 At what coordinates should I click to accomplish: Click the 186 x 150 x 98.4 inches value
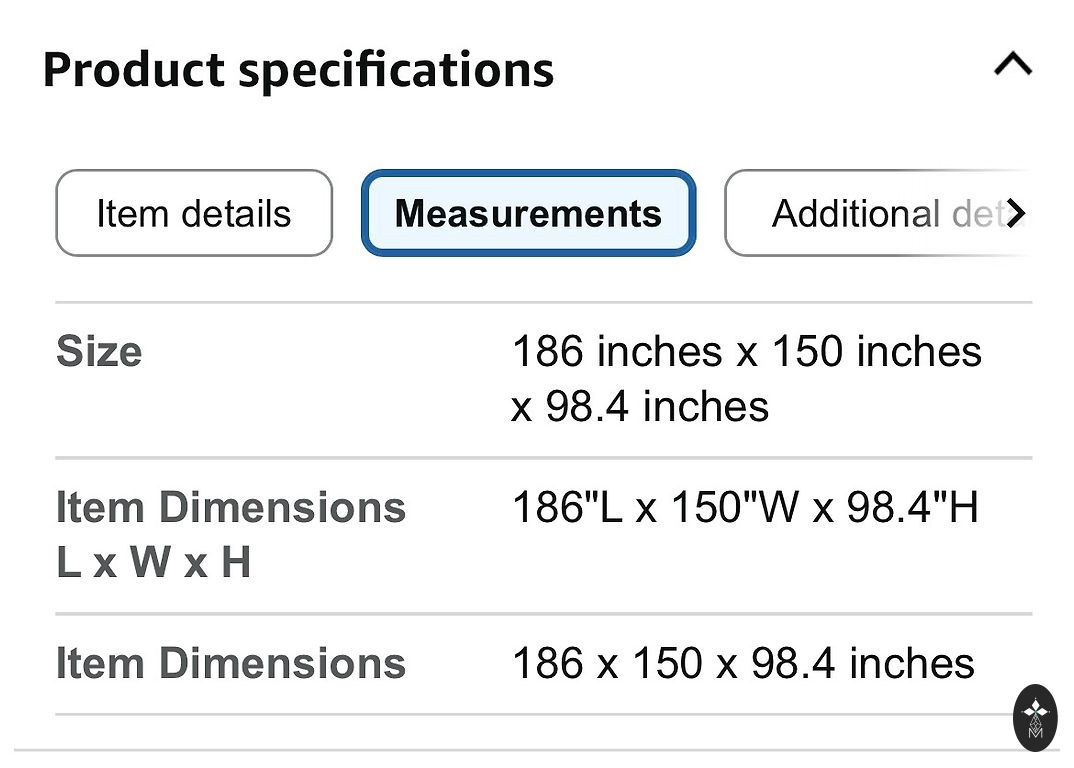(x=743, y=664)
